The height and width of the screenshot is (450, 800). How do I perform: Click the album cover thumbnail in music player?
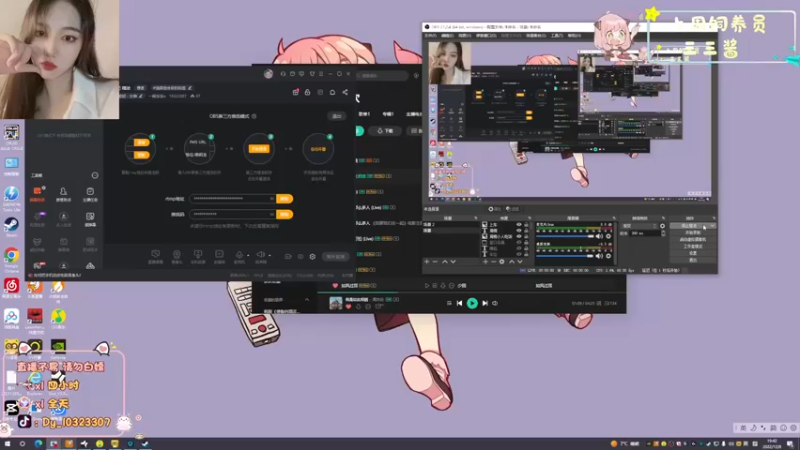(336, 303)
